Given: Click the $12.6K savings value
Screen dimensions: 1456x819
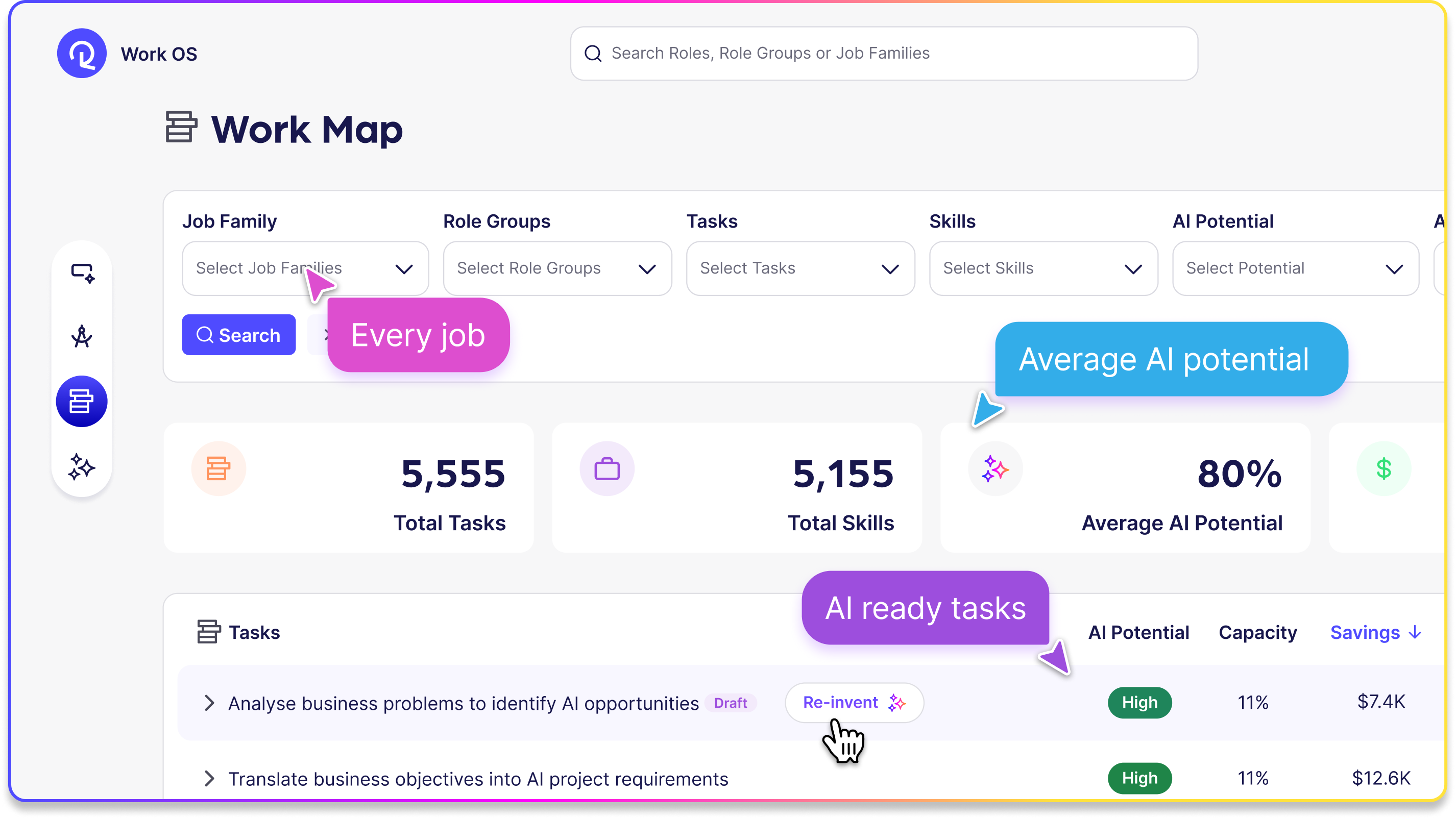Looking at the screenshot, I should (x=1381, y=778).
